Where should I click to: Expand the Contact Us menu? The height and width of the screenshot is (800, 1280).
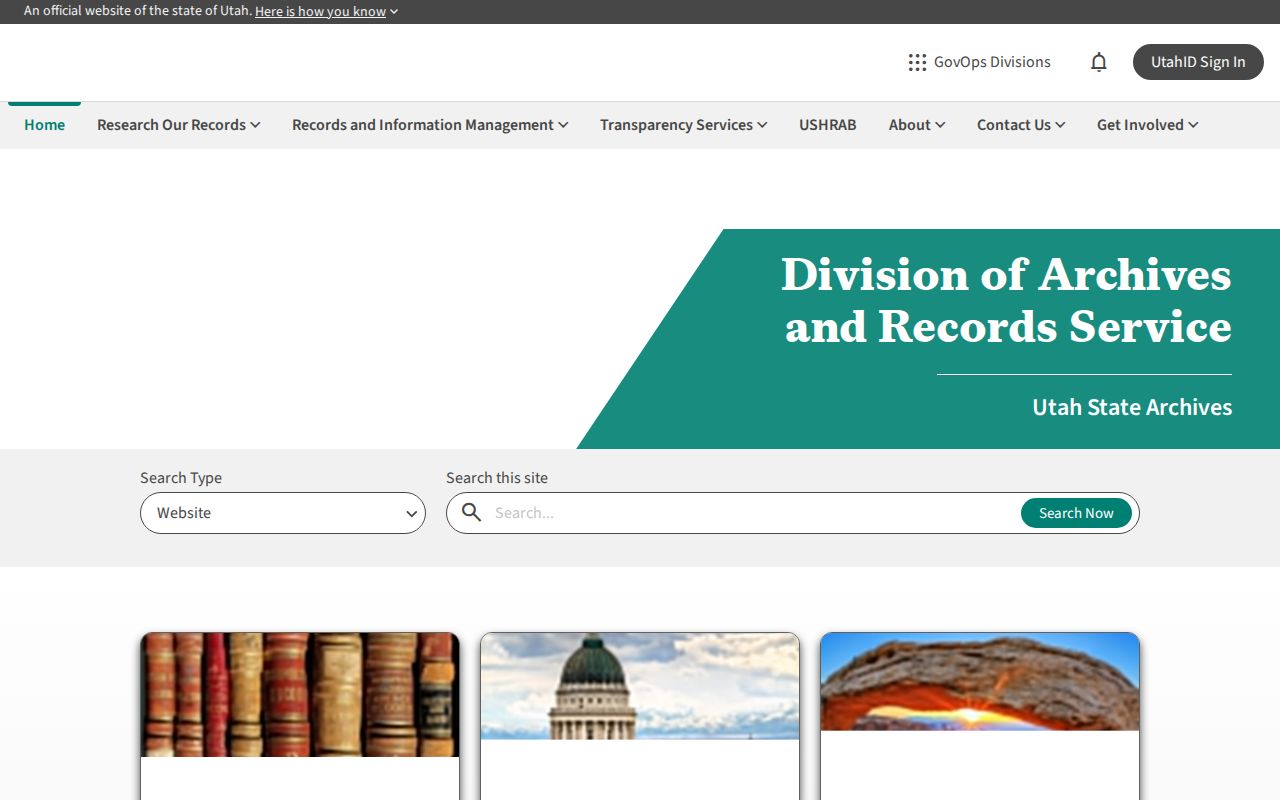[x=1021, y=125]
